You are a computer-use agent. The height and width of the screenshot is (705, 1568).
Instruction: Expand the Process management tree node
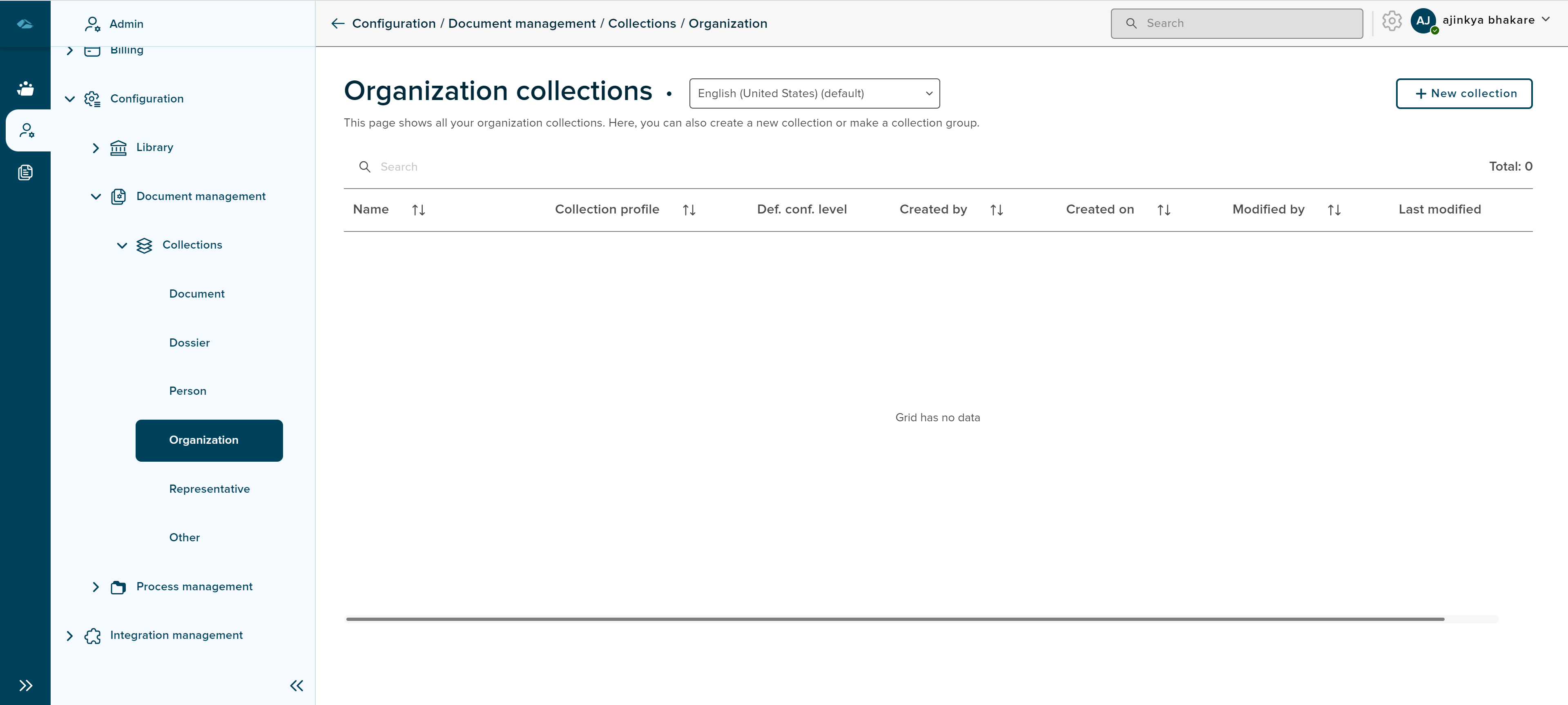[x=96, y=586]
